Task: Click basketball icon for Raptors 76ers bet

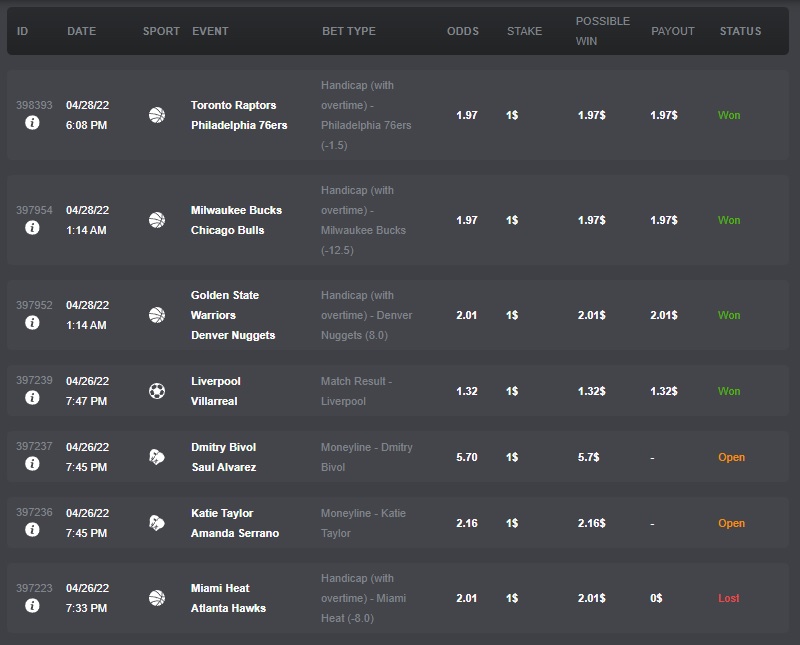Action: click(x=156, y=115)
